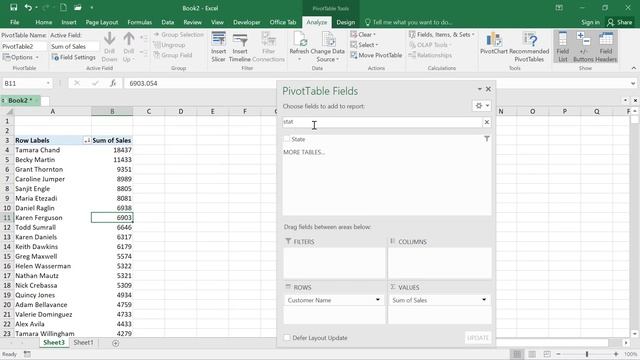Expand the formula bar
The width and height of the screenshot is (640, 360).
click(x=633, y=83)
